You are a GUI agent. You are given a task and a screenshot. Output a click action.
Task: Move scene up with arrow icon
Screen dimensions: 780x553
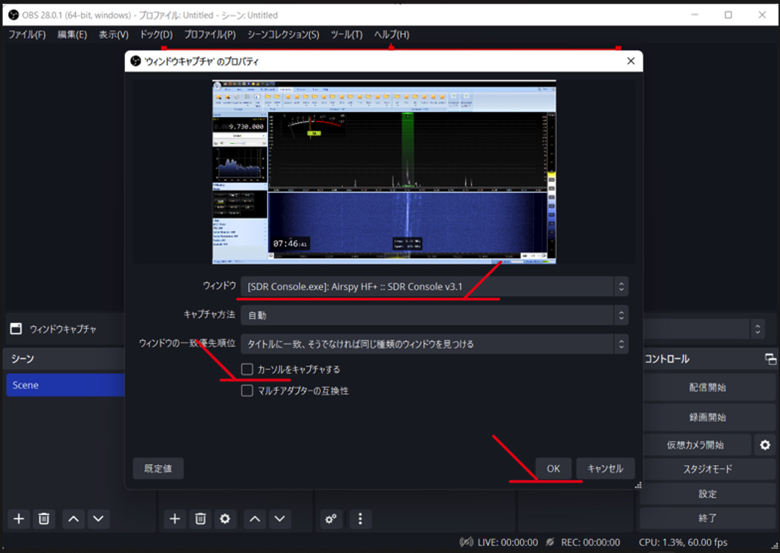tap(73, 519)
